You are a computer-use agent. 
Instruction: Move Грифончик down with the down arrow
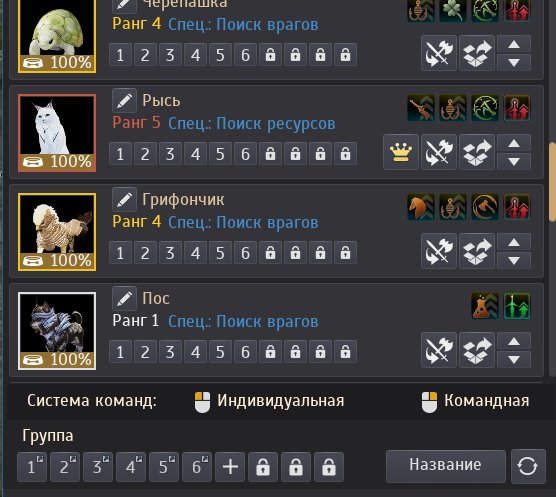pos(514,261)
